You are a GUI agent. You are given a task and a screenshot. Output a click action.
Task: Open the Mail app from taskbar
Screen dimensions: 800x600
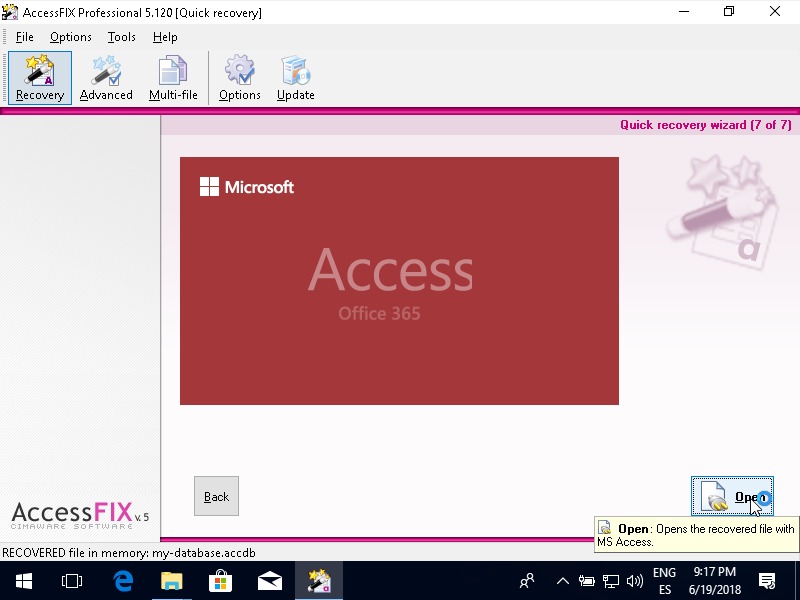point(270,580)
